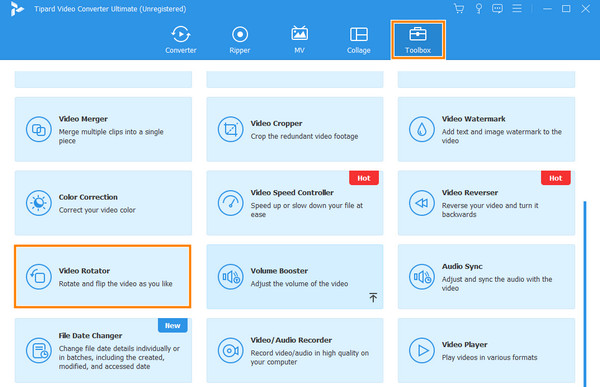Click the 'Add text and image watermark' description
The width and height of the screenshot is (600, 387).
[x=502, y=136]
